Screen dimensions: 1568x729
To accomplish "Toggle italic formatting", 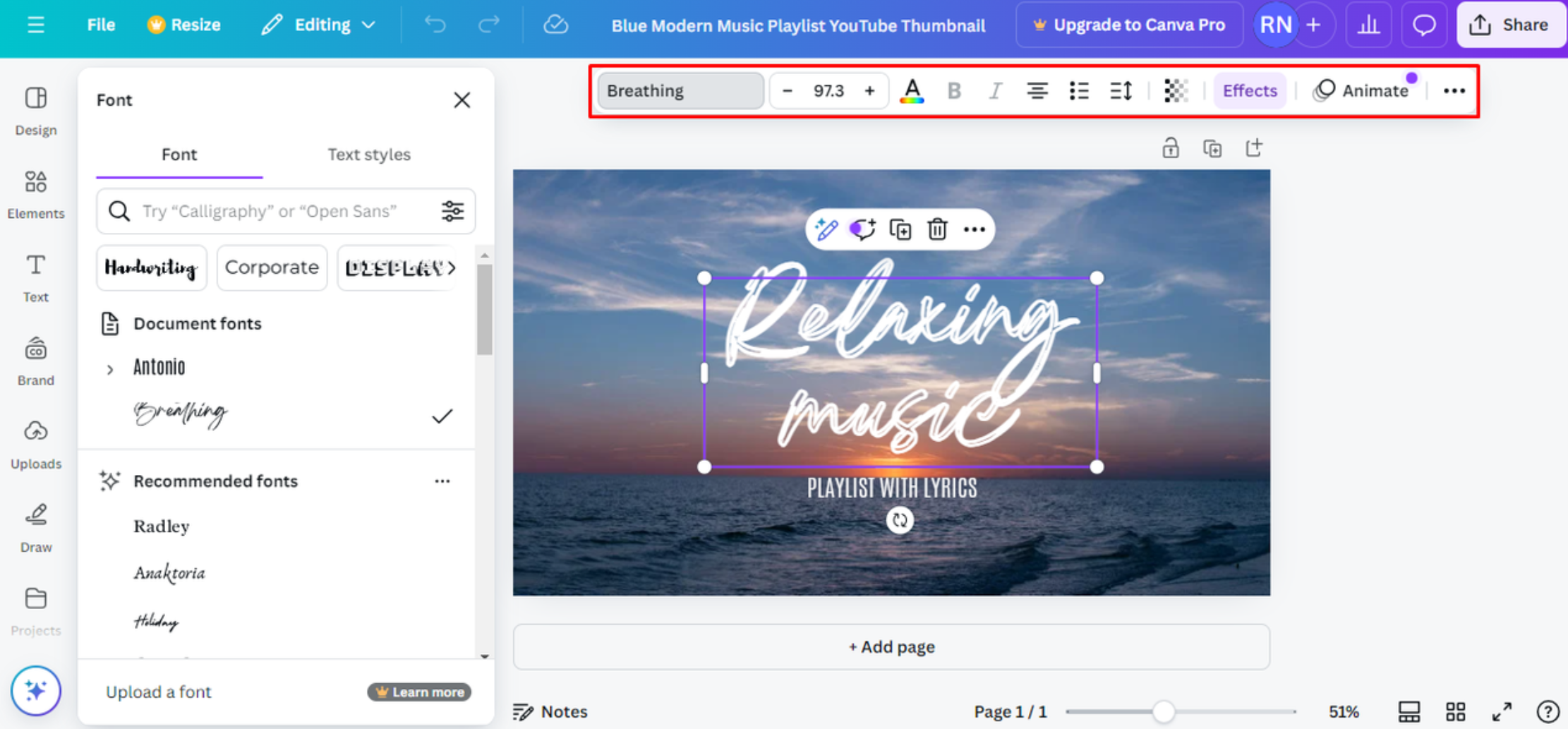I will [995, 90].
